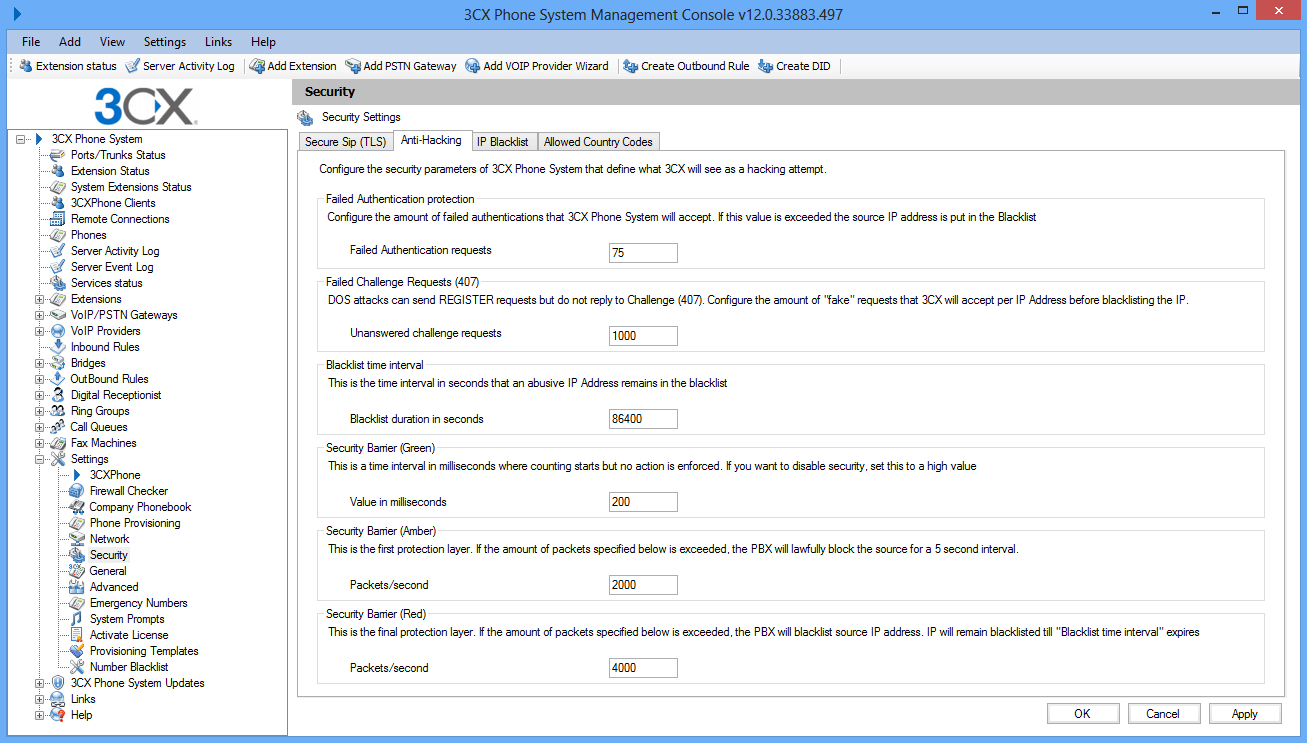
Task: Open Advanced settings node
Action: click(x=114, y=587)
